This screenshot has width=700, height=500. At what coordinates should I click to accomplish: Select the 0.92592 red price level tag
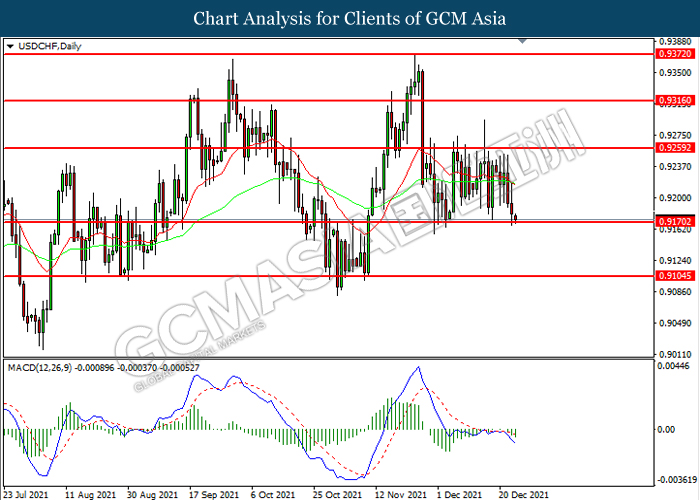tap(675, 148)
